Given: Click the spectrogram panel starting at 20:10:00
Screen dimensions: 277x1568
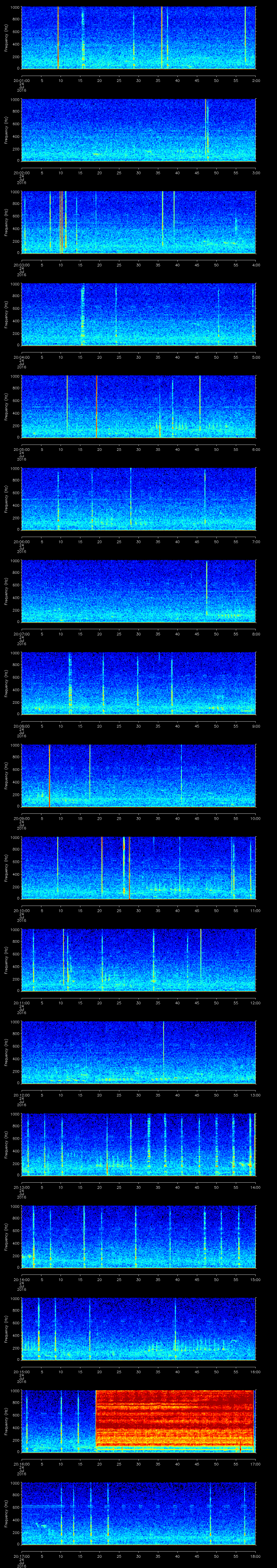Looking at the screenshot, I should pyautogui.click(x=138, y=868).
